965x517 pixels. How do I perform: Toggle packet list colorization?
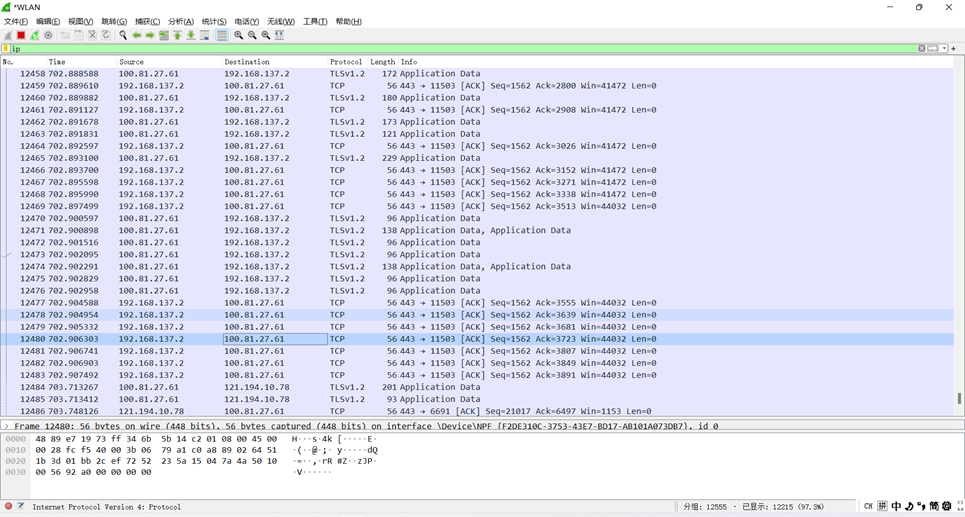(222, 35)
